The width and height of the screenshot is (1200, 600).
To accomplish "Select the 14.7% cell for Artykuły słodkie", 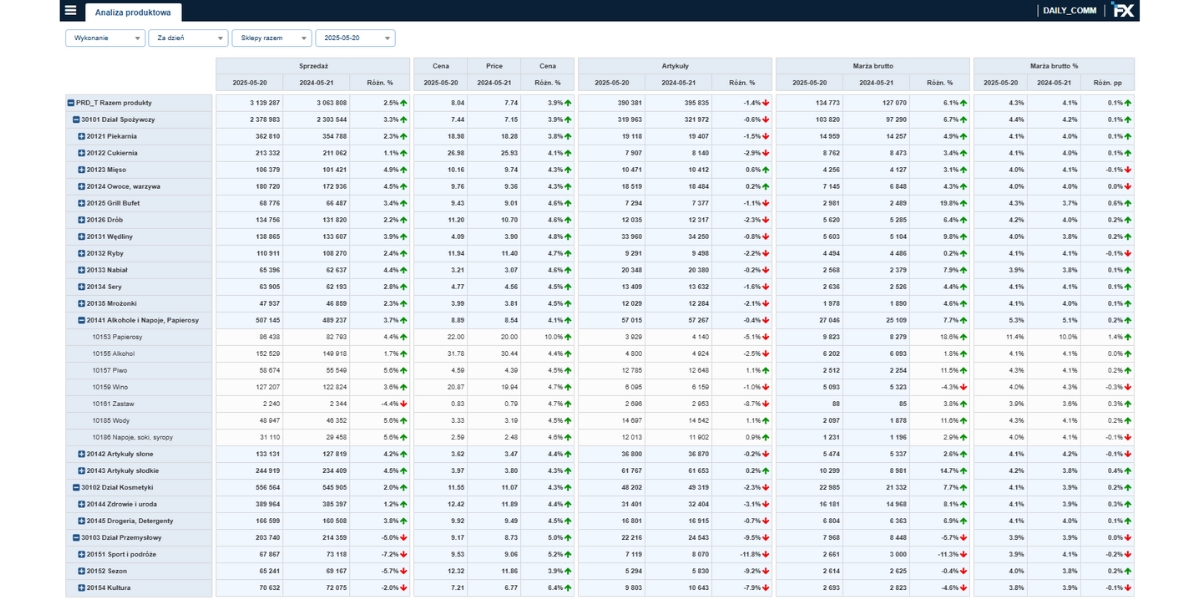I will [x=938, y=470].
